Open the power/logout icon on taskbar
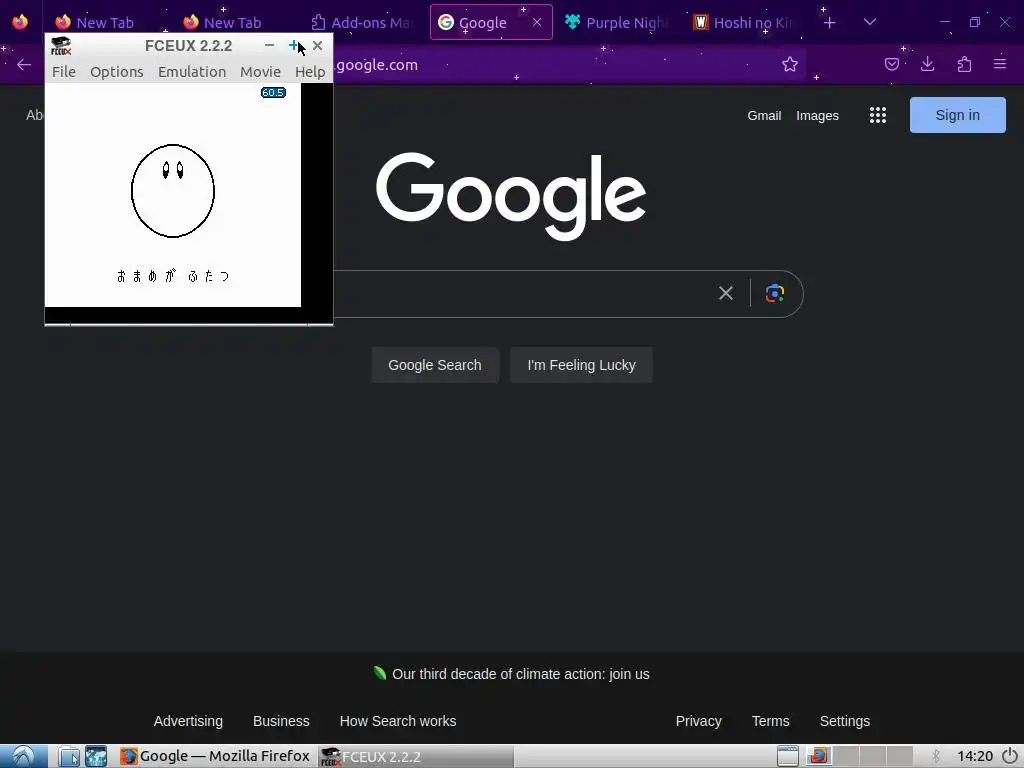This screenshot has width=1024, height=768. coord(1010,756)
